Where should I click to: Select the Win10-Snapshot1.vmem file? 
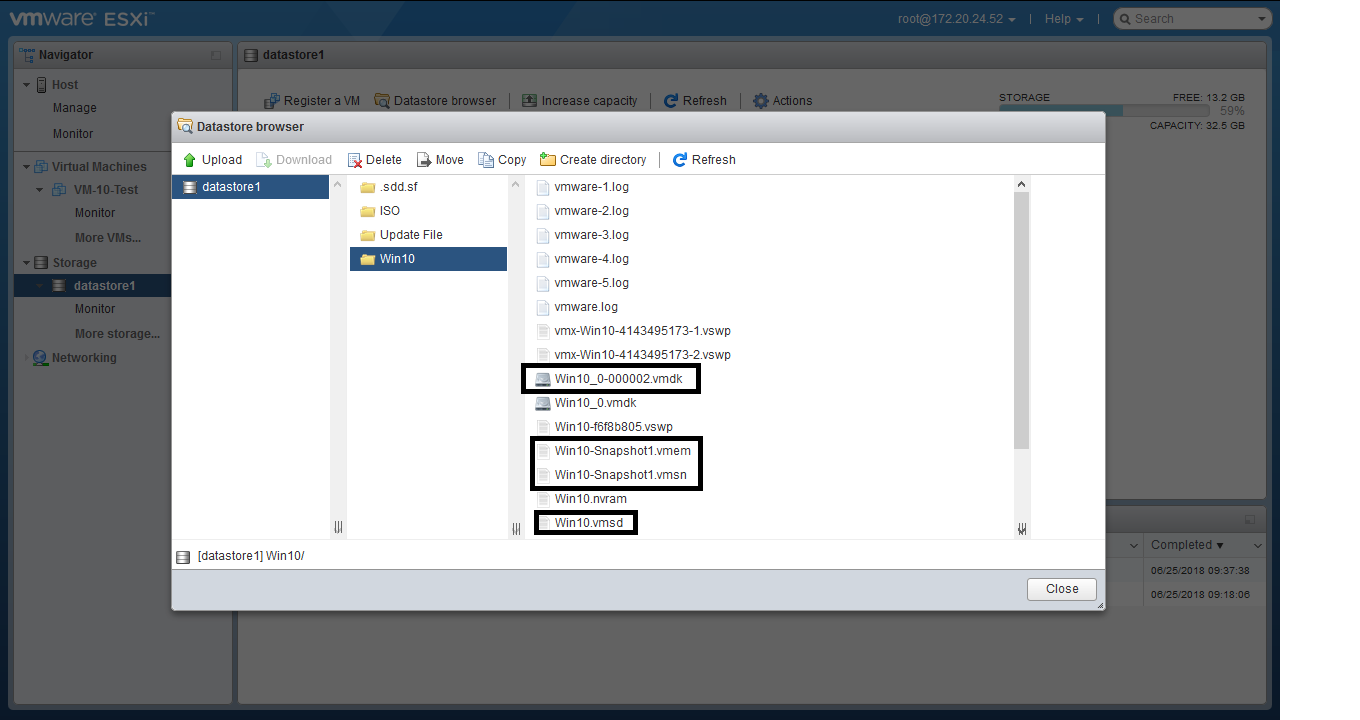622,451
